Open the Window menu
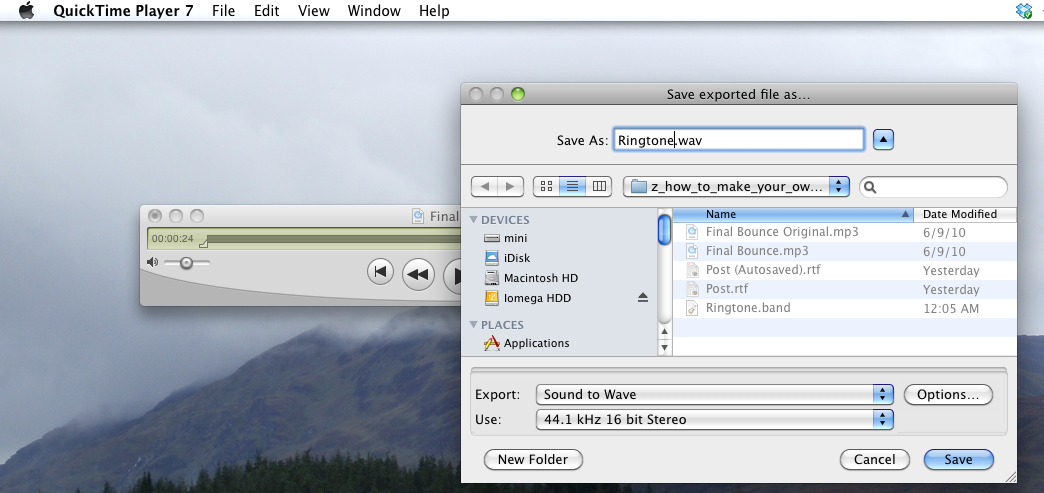This screenshot has width=1044, height=493. click(x=374, y=11)
